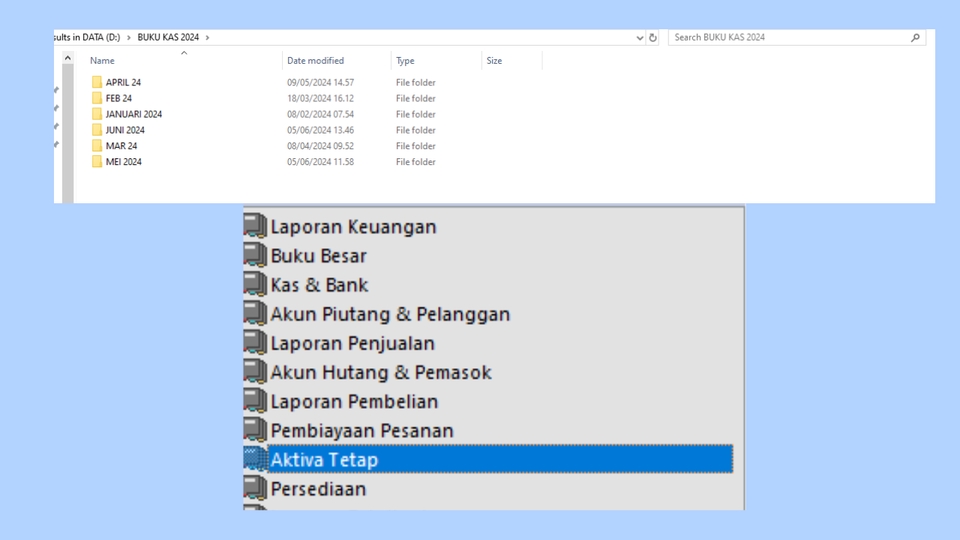
Task: Expand the chevron after BUKU KAS 2024
Action: point(208,37)
